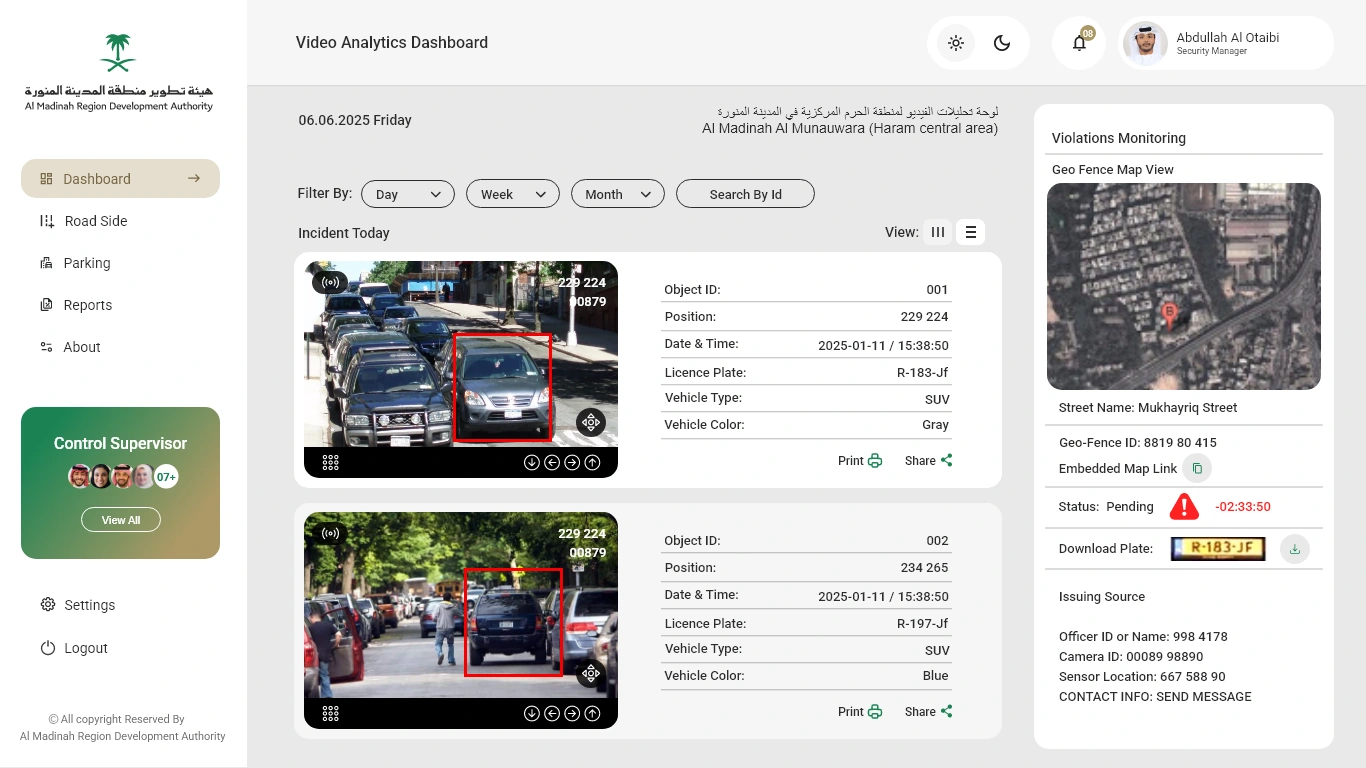Click the red warning alert icon
The height and width of the screenshot is (768, 1366).
1184,506
